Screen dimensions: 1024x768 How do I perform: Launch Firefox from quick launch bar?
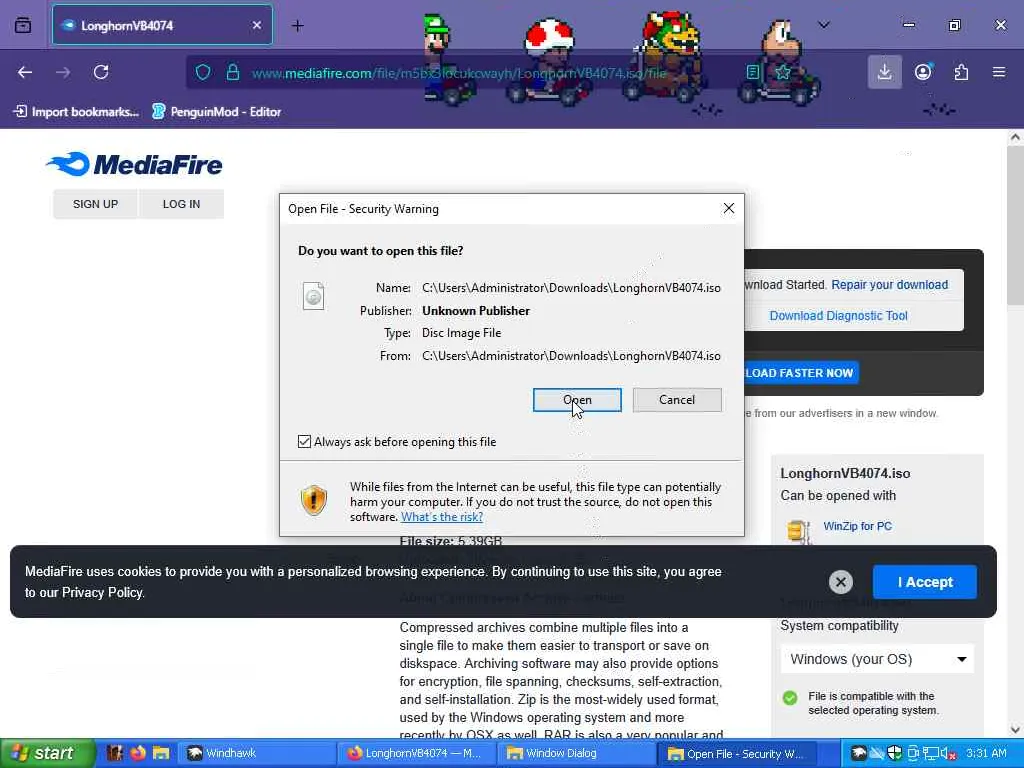tap(138, 753)
